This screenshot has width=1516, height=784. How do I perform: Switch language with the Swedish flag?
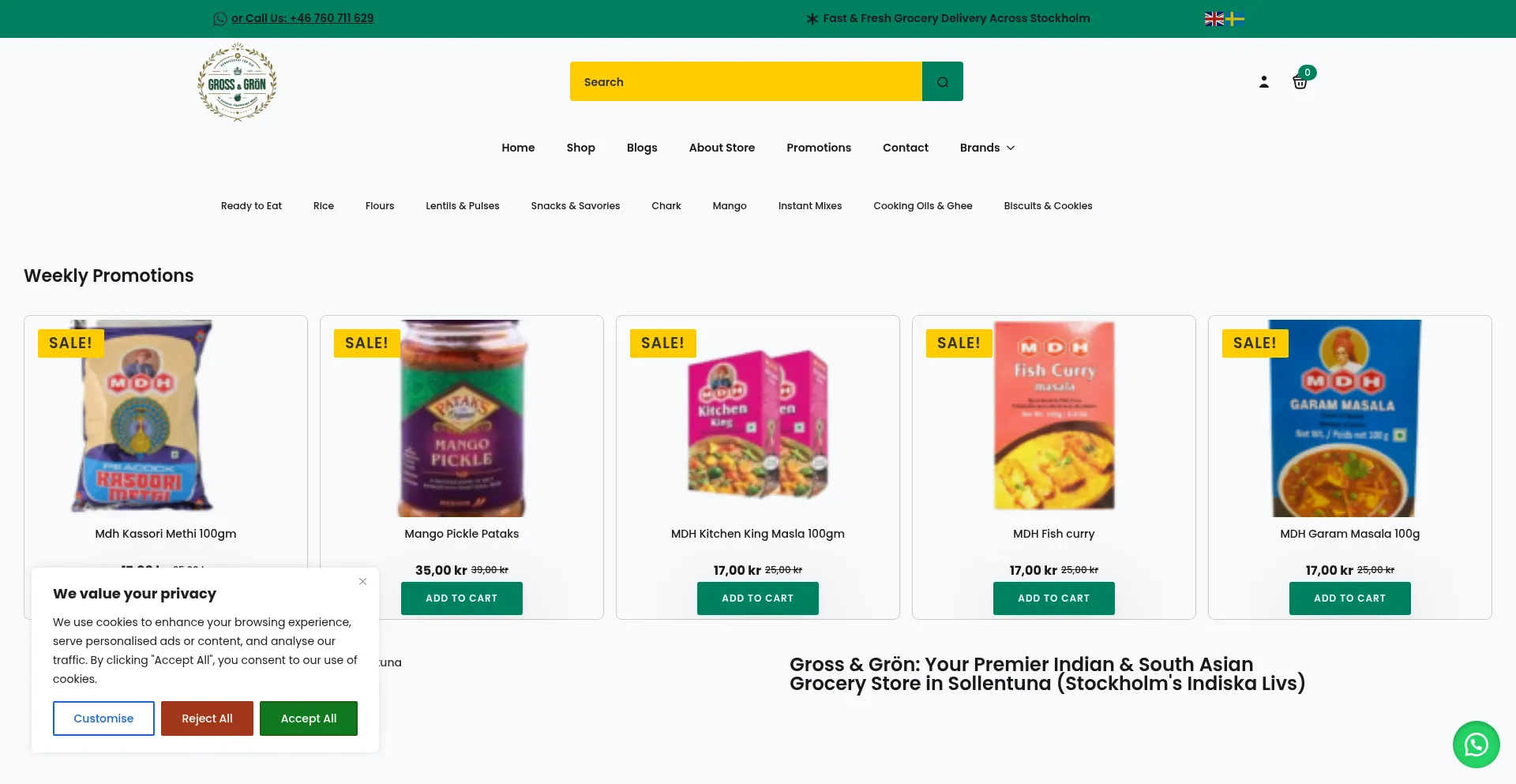[x=1235, y=19]
